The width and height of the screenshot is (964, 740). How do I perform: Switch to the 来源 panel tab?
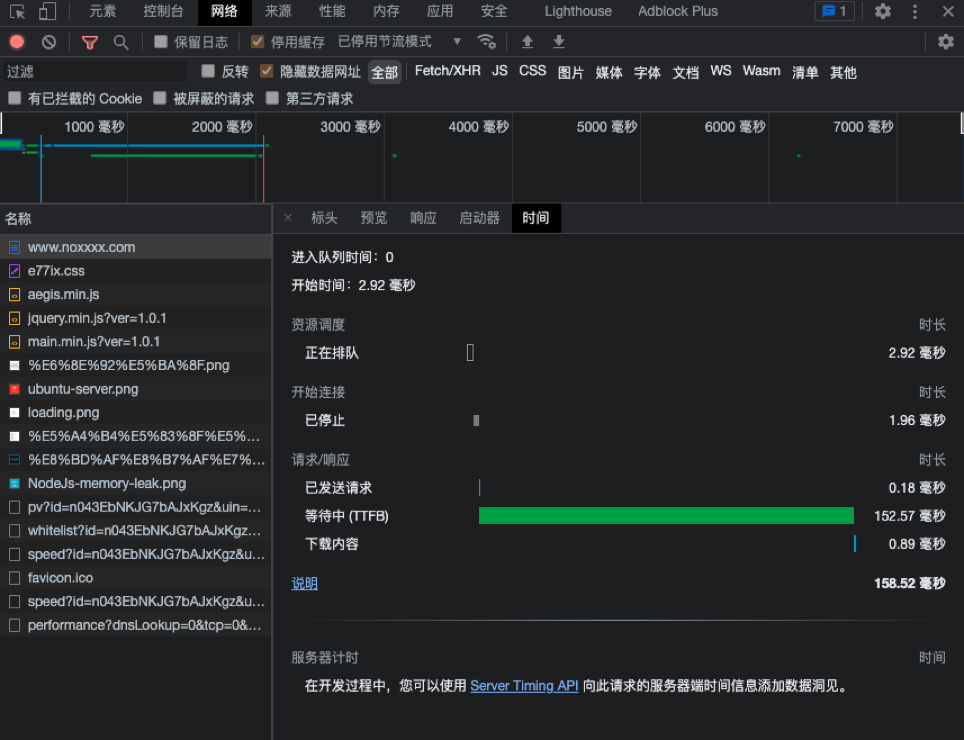coord(278,12)
